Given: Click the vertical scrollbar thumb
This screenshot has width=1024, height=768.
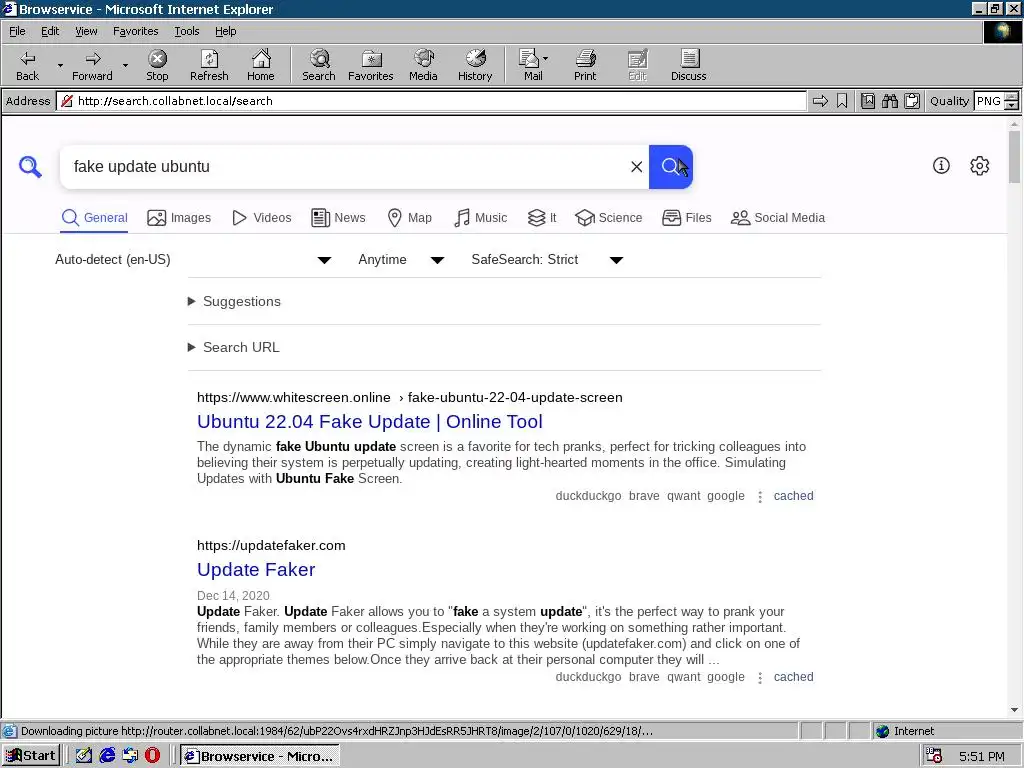Looking at the screenshot, I should click(x=1014, y=157).
